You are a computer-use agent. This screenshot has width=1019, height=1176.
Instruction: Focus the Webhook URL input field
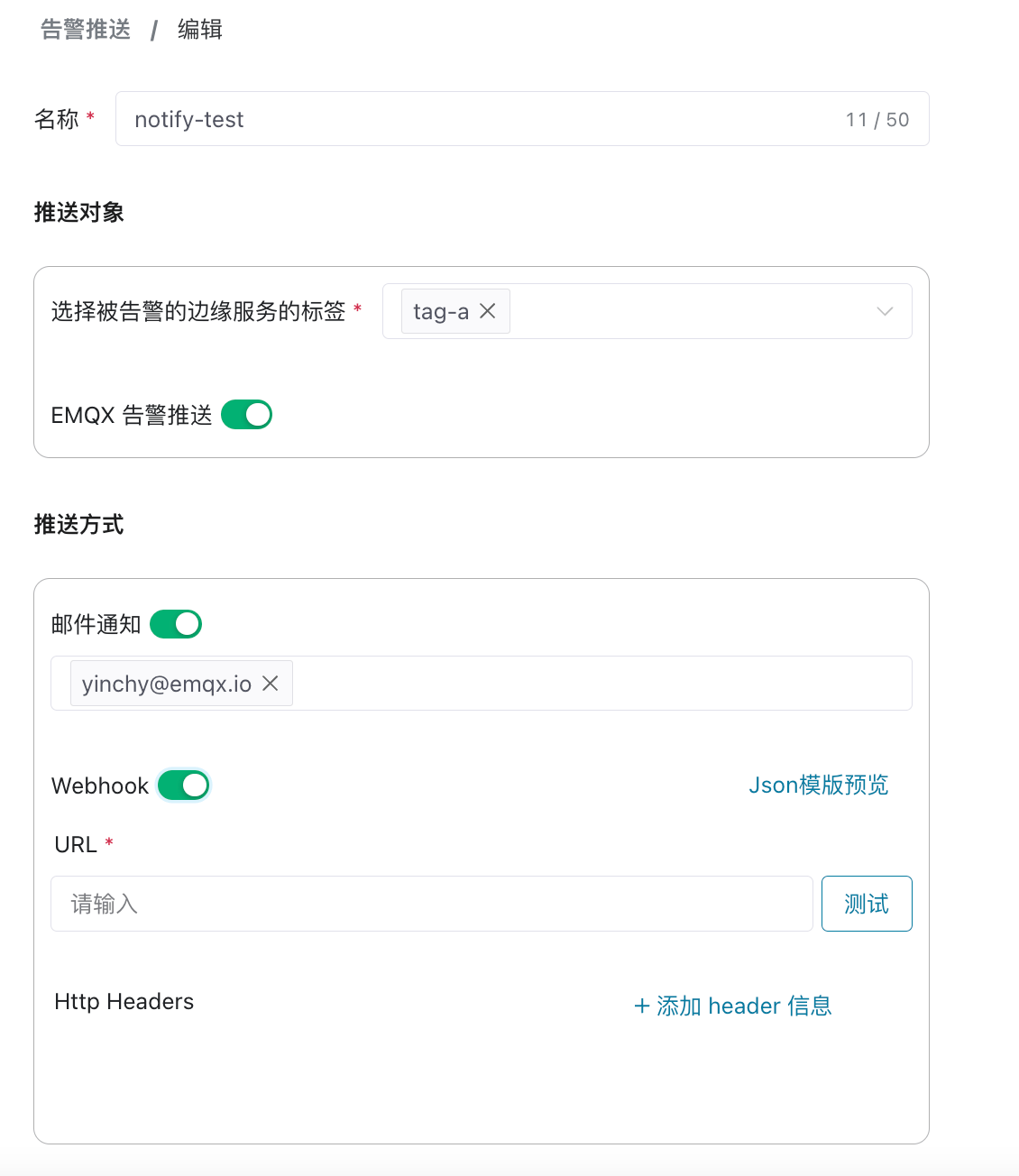click(x=431, y=904)
